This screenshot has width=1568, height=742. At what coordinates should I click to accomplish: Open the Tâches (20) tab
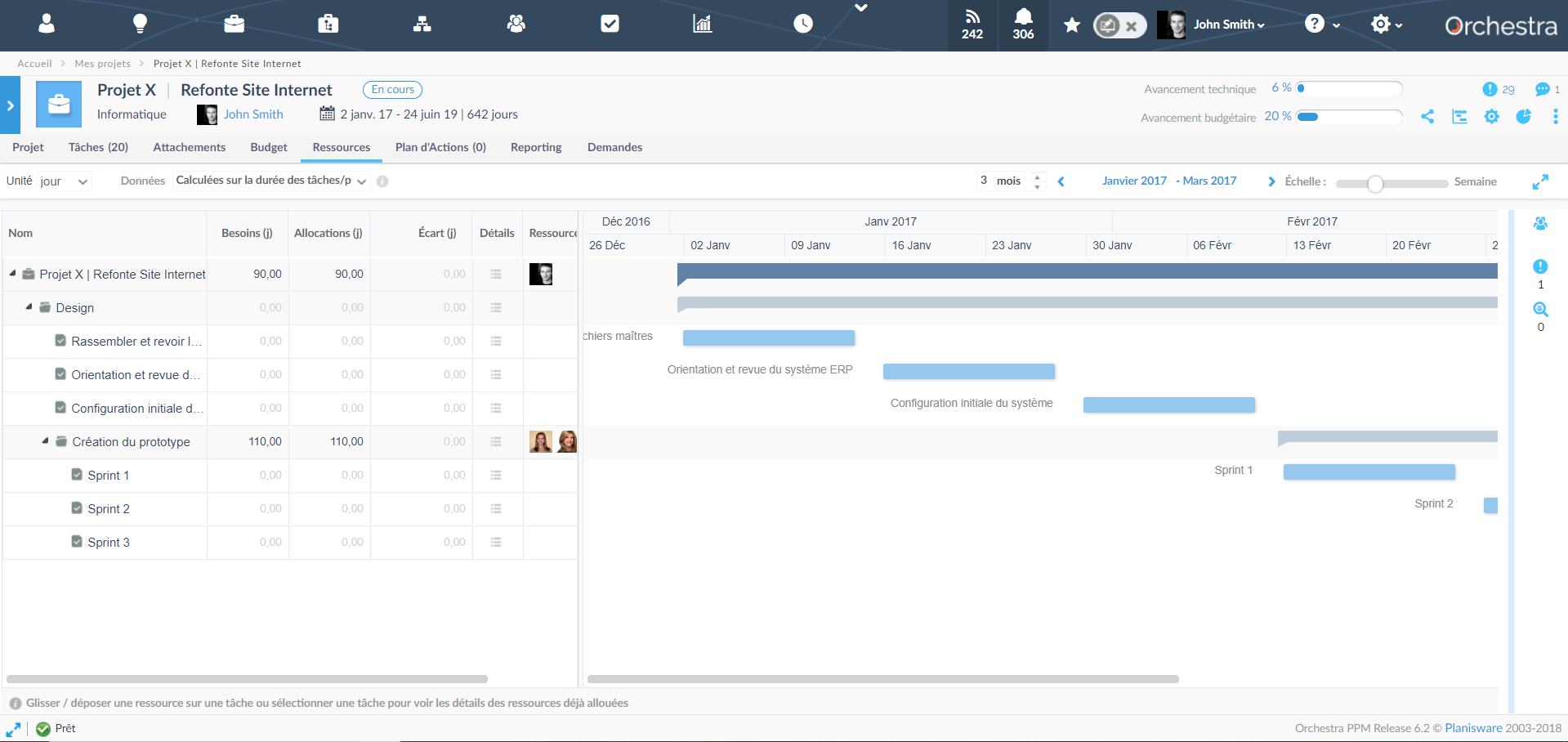coord(98,147)
